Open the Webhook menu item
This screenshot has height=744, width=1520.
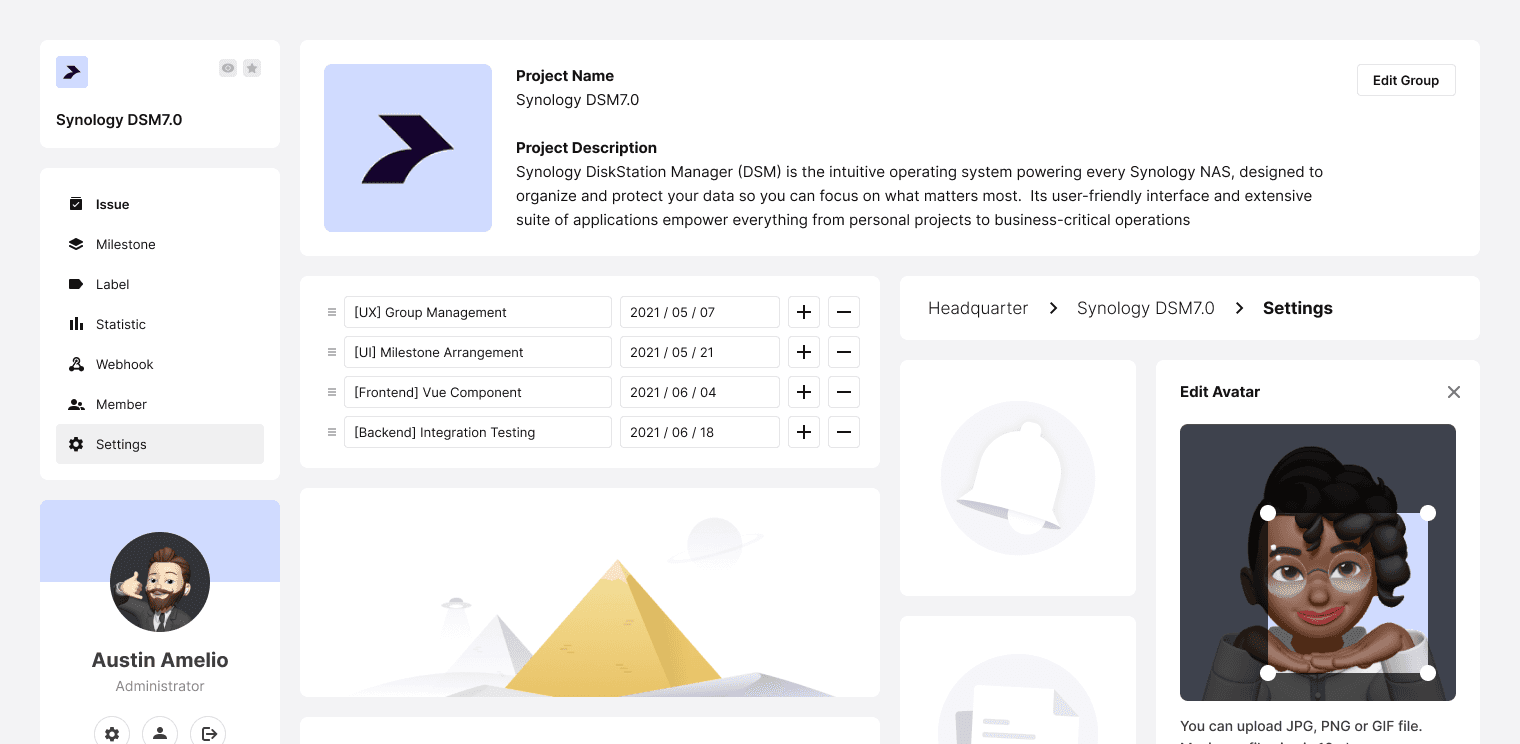click(160, 364)
